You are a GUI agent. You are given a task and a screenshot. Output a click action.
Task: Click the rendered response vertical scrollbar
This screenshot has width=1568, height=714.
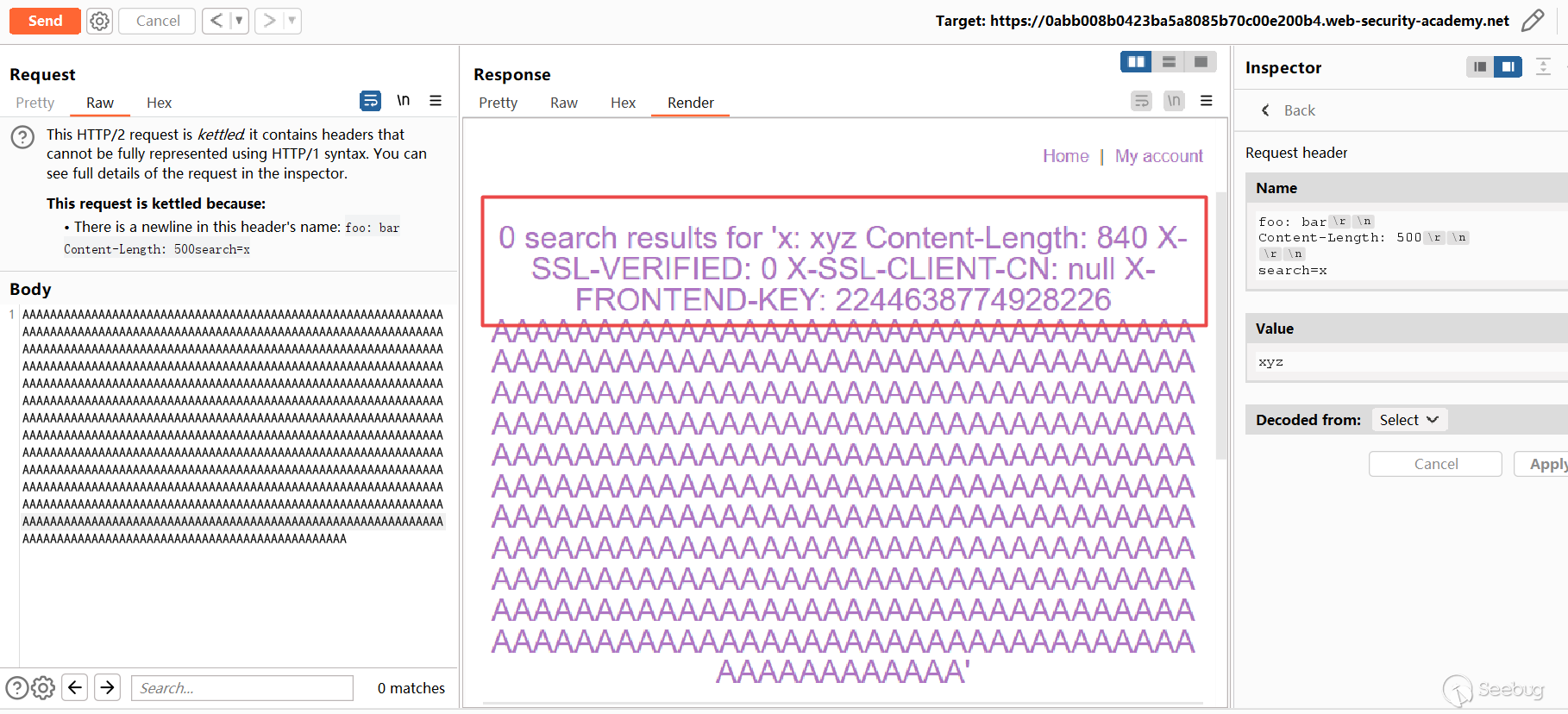pos(1220,326)
